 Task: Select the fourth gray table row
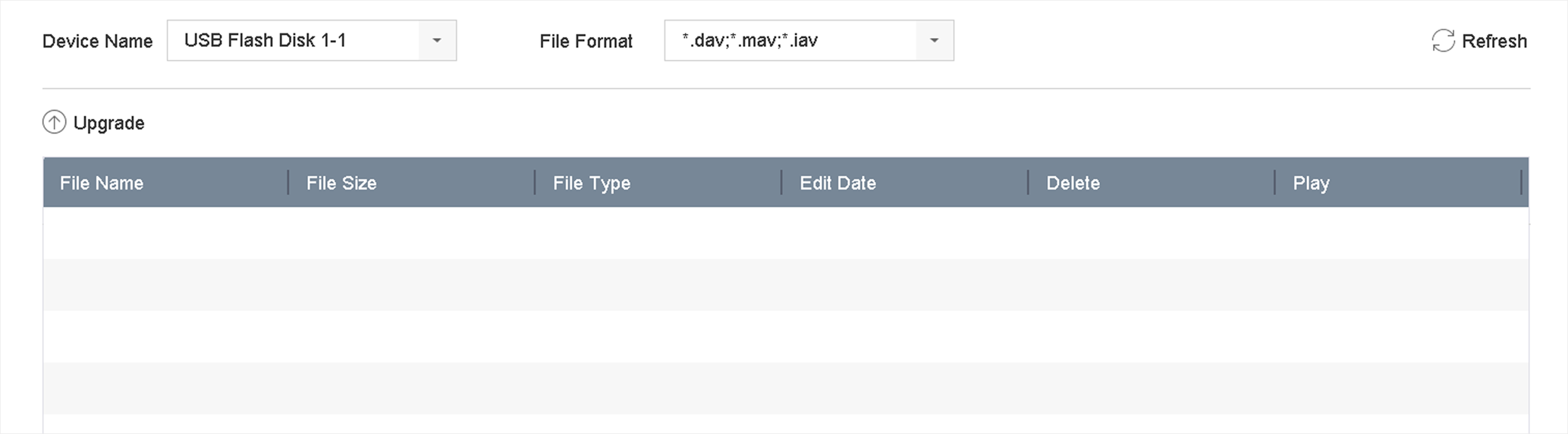click(x=785, y=388)
